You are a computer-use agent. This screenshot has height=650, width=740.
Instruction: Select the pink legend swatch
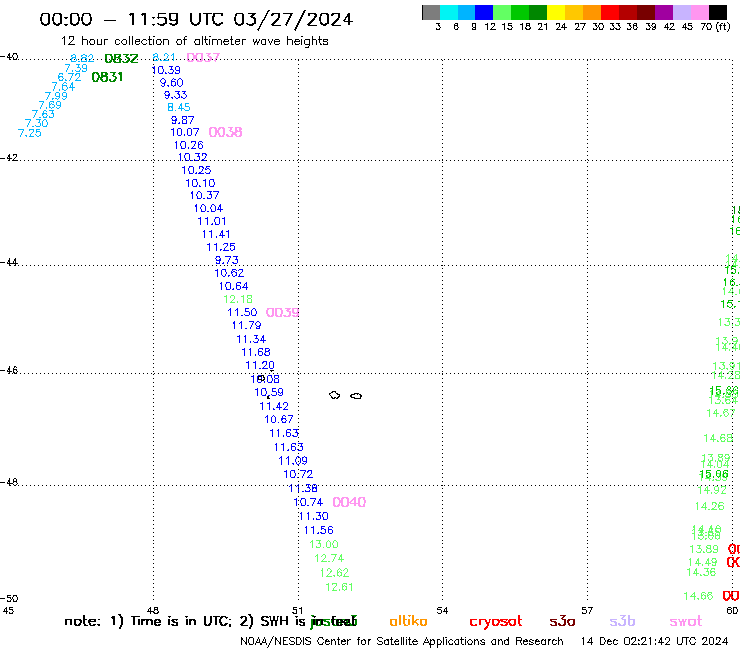click(x=699, y=13)
